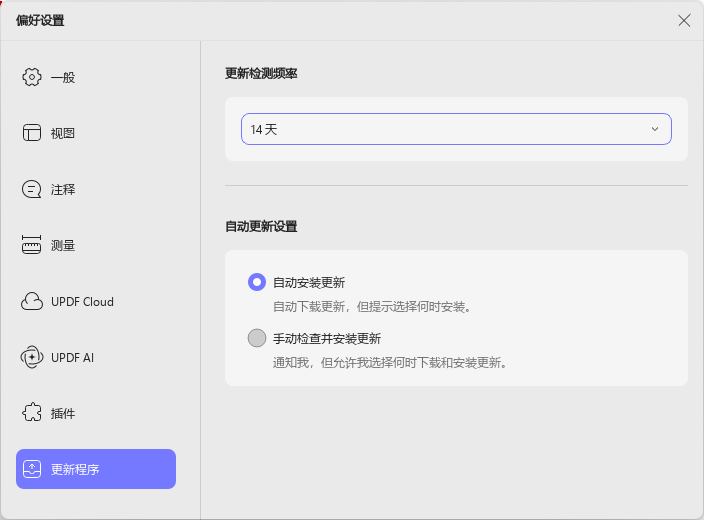The width and height of the screenshot is (704, 520).
Task: Click the 通知我，但允许我选择何时下载和安装更新 description
Action: coord(390,363)
